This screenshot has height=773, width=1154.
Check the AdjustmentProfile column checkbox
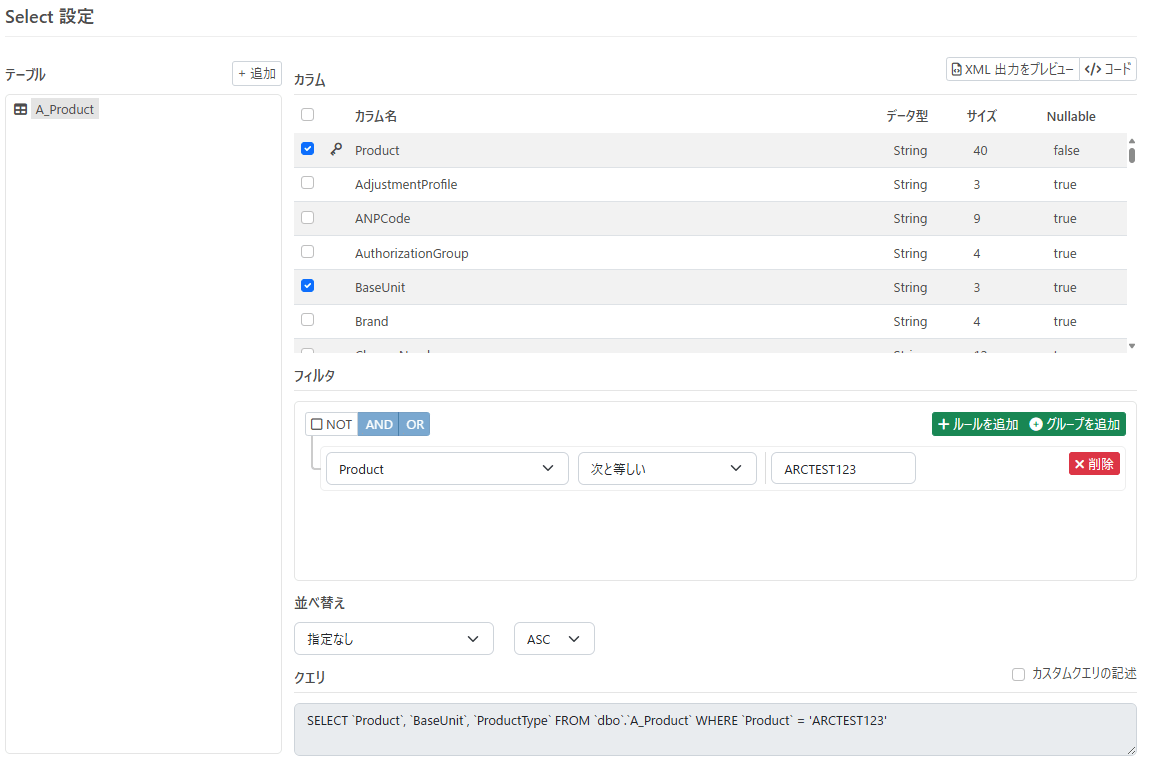point(308,183)
